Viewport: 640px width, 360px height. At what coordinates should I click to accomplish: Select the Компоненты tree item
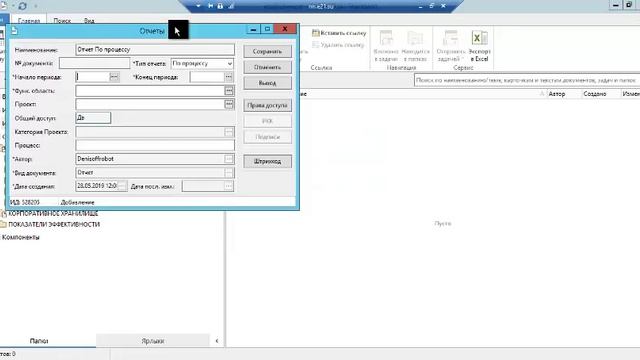tap(21, 237)
